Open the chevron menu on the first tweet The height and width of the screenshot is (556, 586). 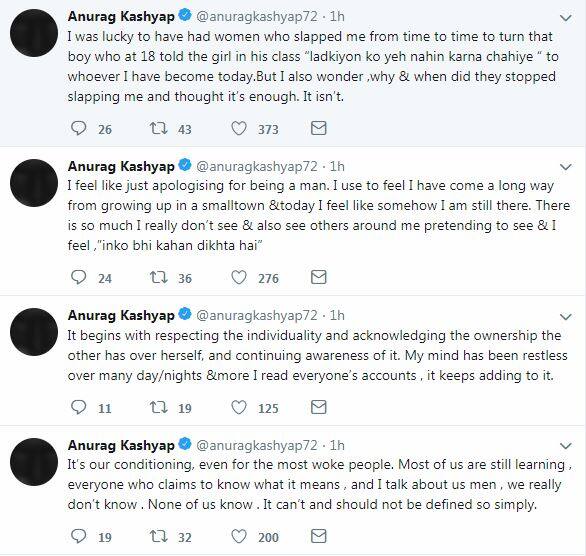point(566,18)
